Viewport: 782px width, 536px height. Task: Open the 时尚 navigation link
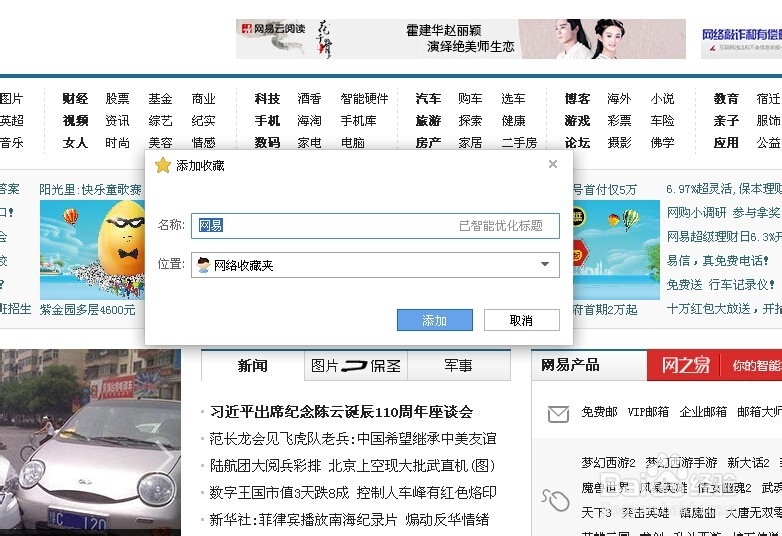117,143
